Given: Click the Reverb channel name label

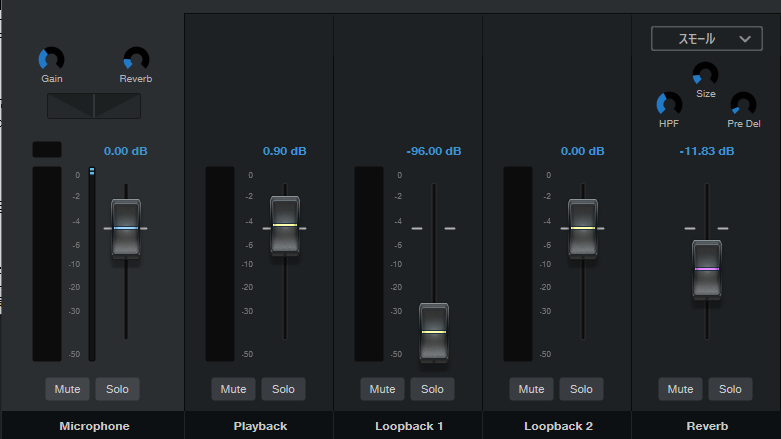Looking at the screenshot, I should tap(707, 426).
